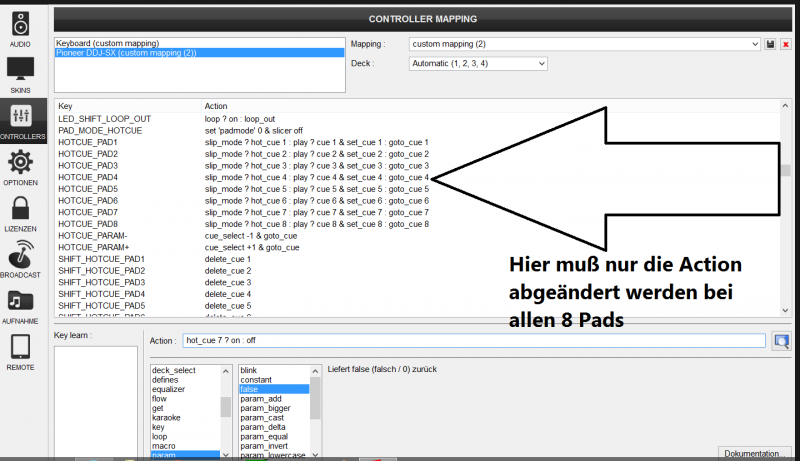Select karaoke in category list

185,418
